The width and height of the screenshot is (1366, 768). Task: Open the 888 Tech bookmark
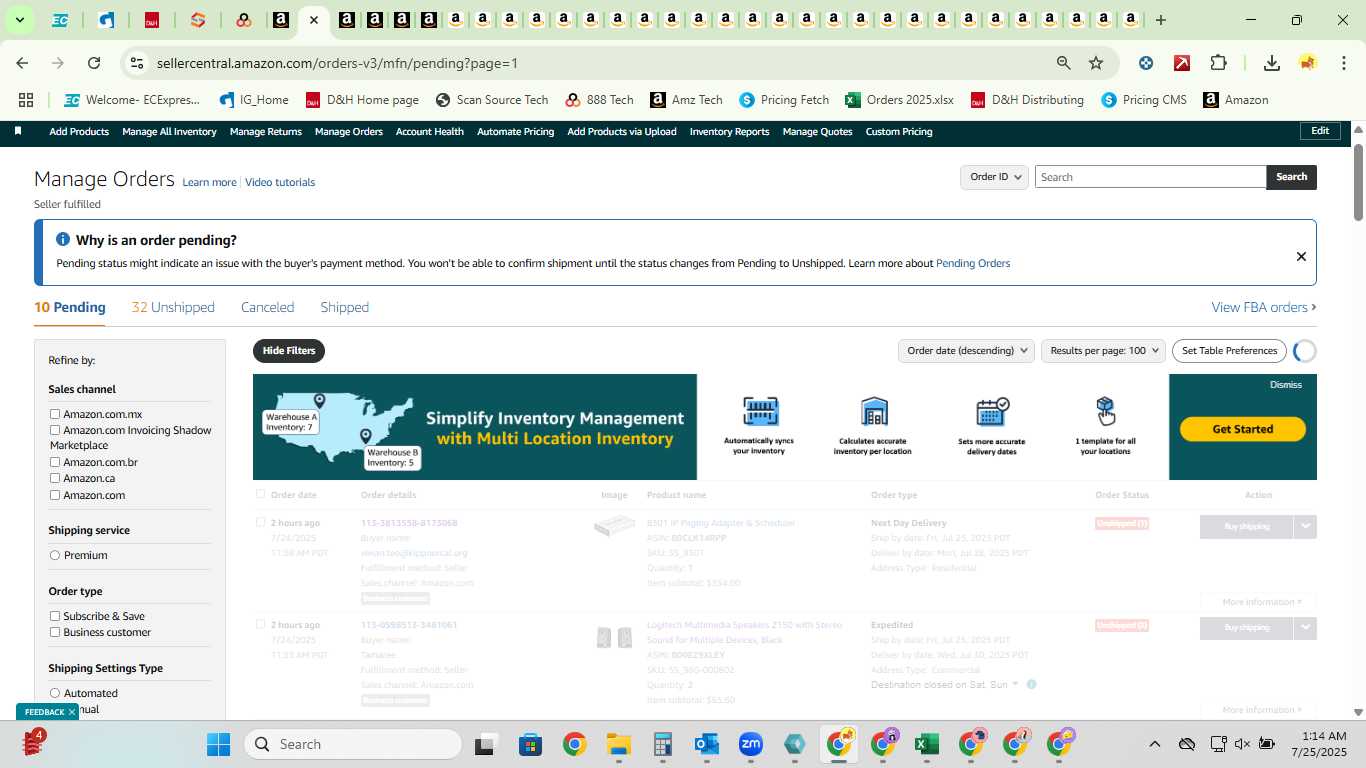599,100
